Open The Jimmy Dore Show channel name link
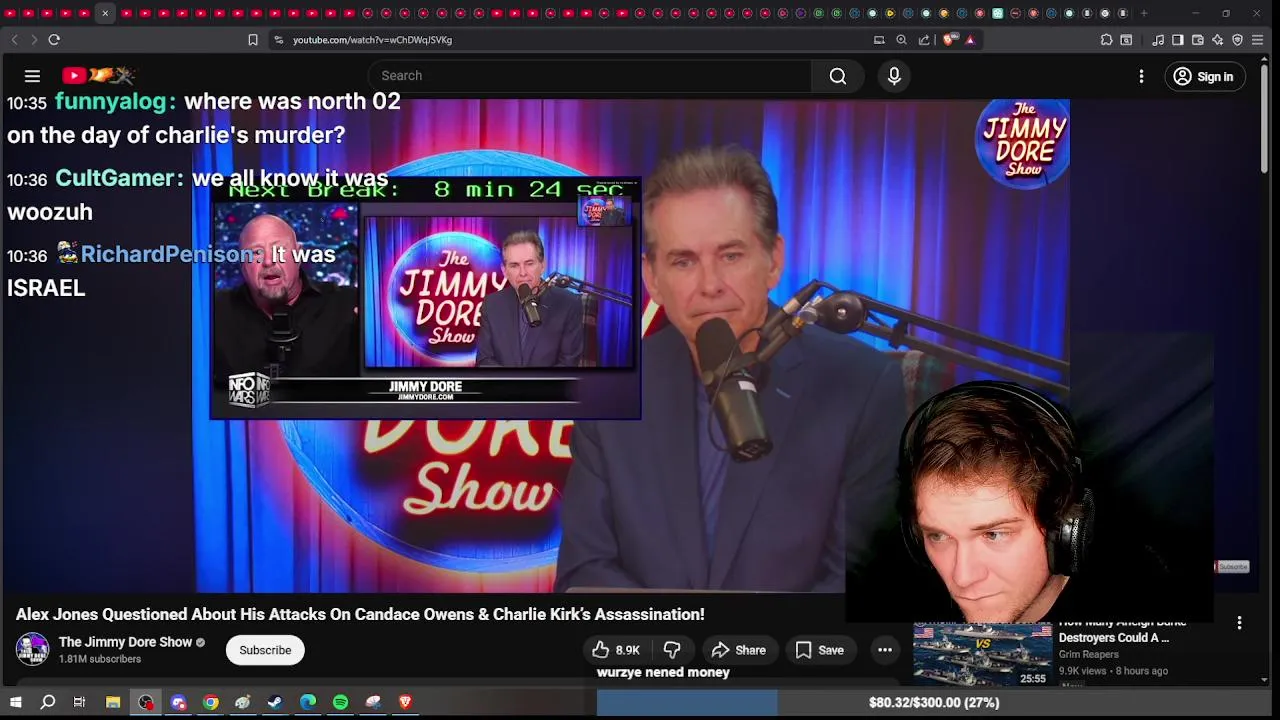Viewport: 1280px width, 720px height. [x=125, y=642]
